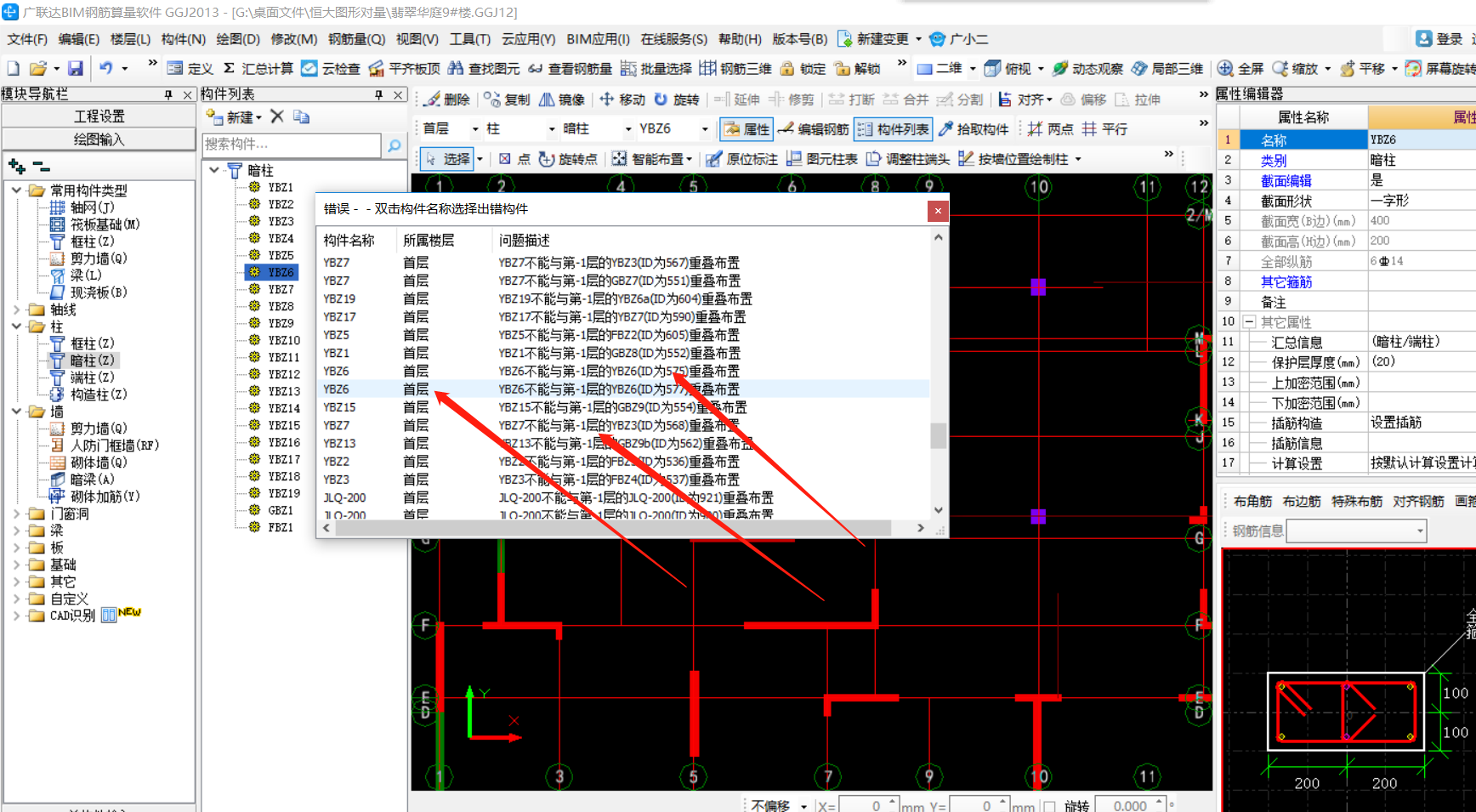Click the New file icon in toolbar
This screenshot has width=1476, height=812.
coord(14,69)
